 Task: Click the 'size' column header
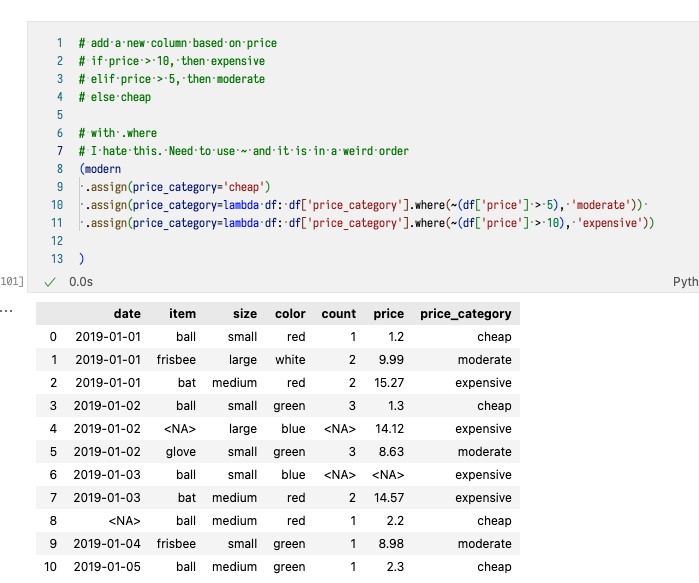click(x=245, y=314)
